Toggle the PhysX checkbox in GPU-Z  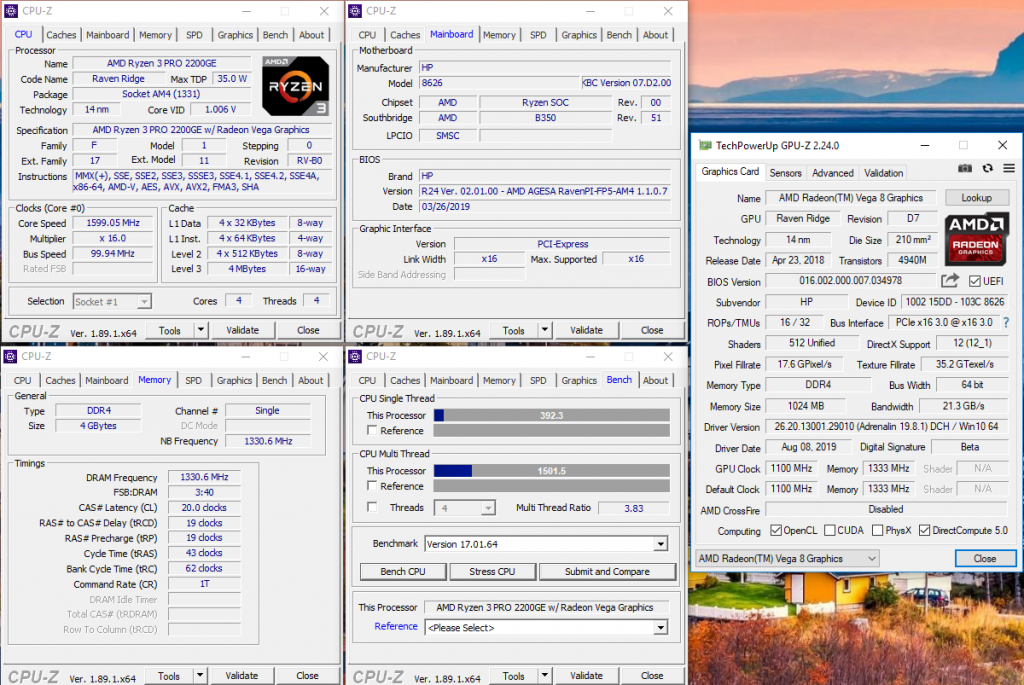[878, 530]
